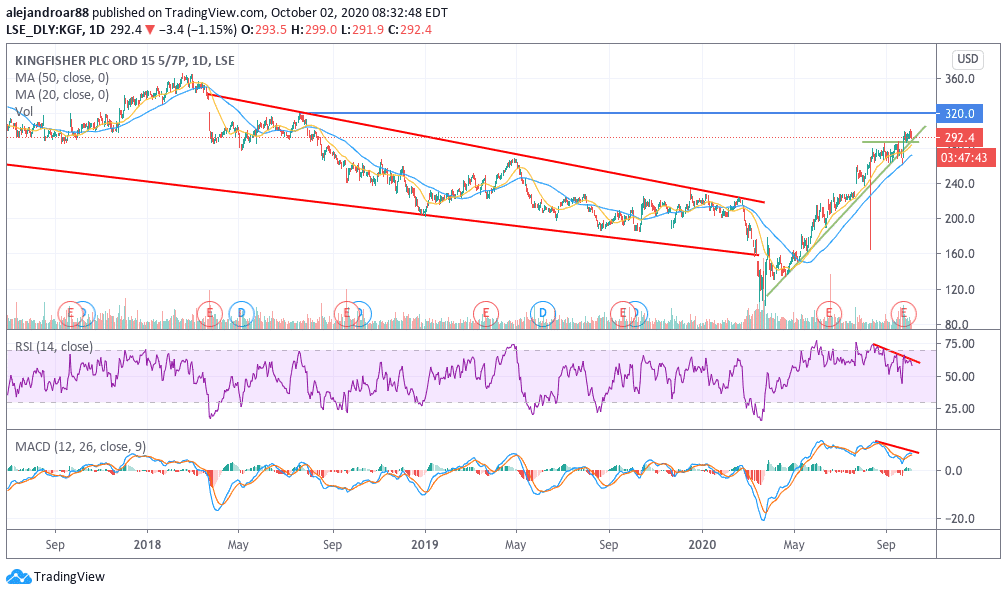Click the 03:47:43 bar countdown label
The height and width of the screenshot is (595, 1007).
point(966,157)
